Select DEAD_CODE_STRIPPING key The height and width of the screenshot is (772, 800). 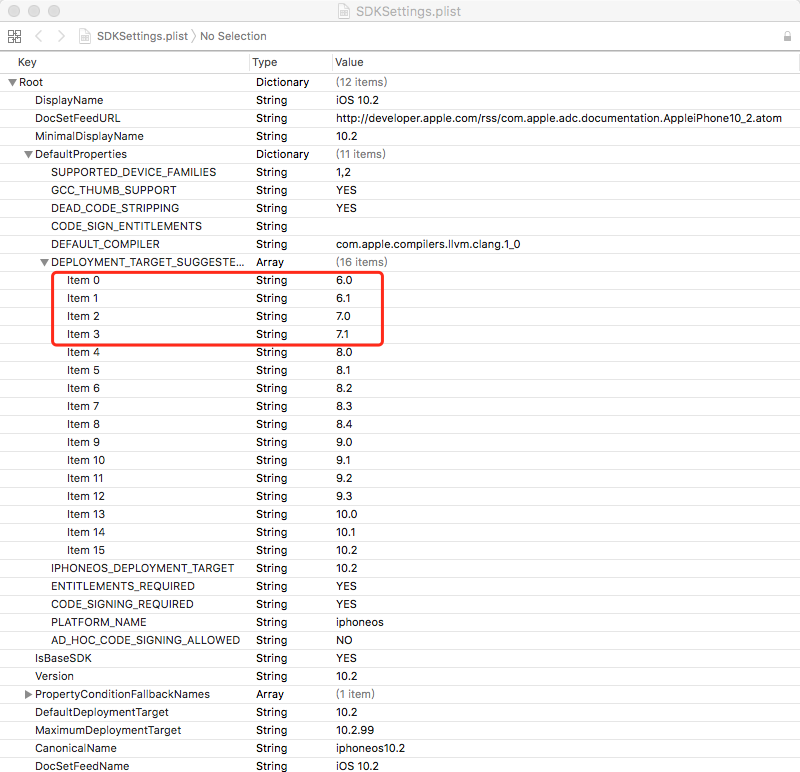point(115,208)
